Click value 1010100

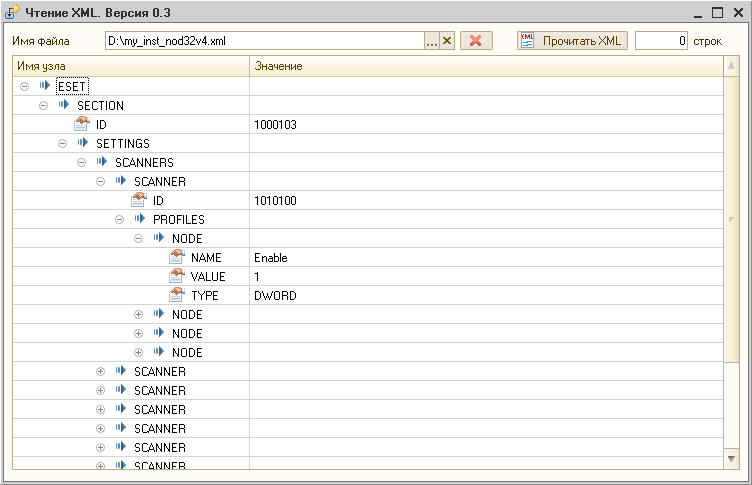[275, 201]
